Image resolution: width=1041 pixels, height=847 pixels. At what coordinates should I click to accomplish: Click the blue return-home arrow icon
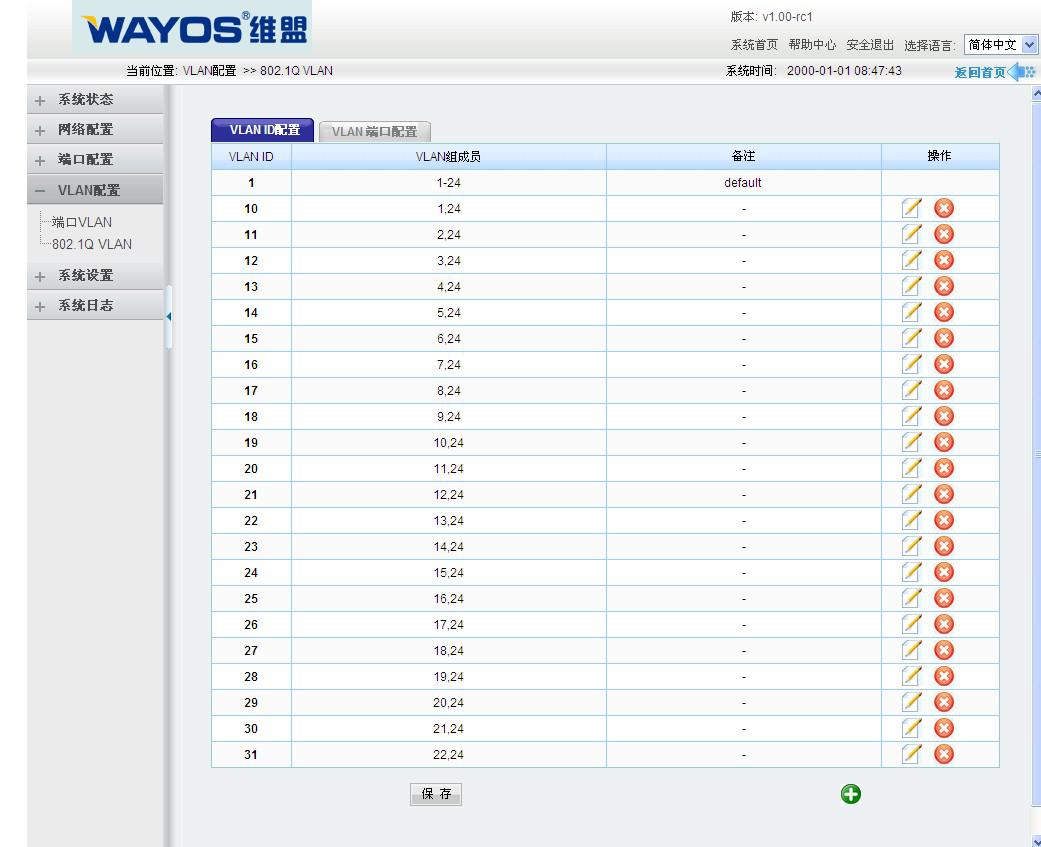coord(1020,72)
